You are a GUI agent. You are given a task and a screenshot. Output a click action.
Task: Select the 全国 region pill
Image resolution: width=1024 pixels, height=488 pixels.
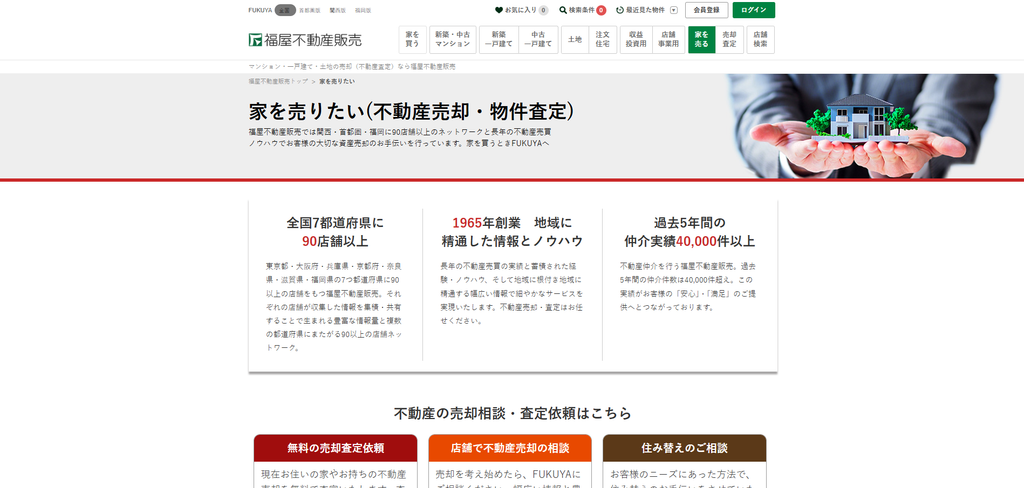pyautogui.click(x=285, y=10)
